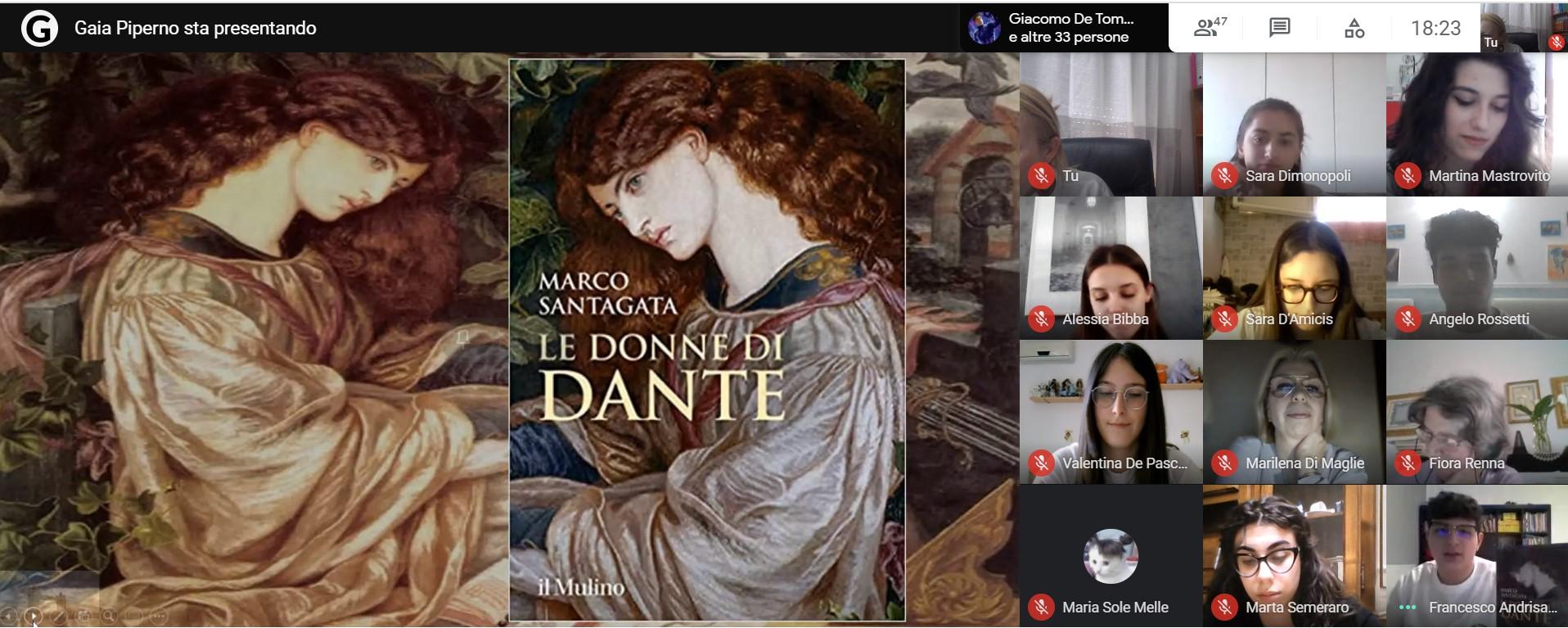
Task: Click muted mic icon beside Marta Semeraro
Action: [1224, 607]
